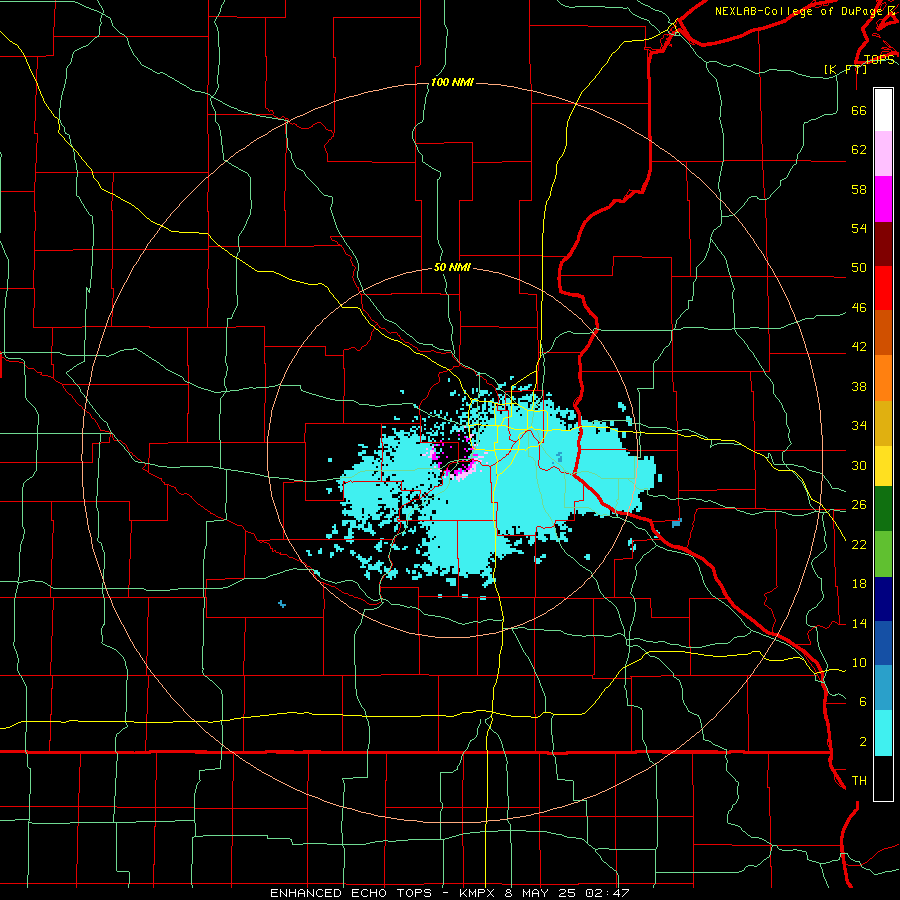Click the legend value '38'

[859, 386]
